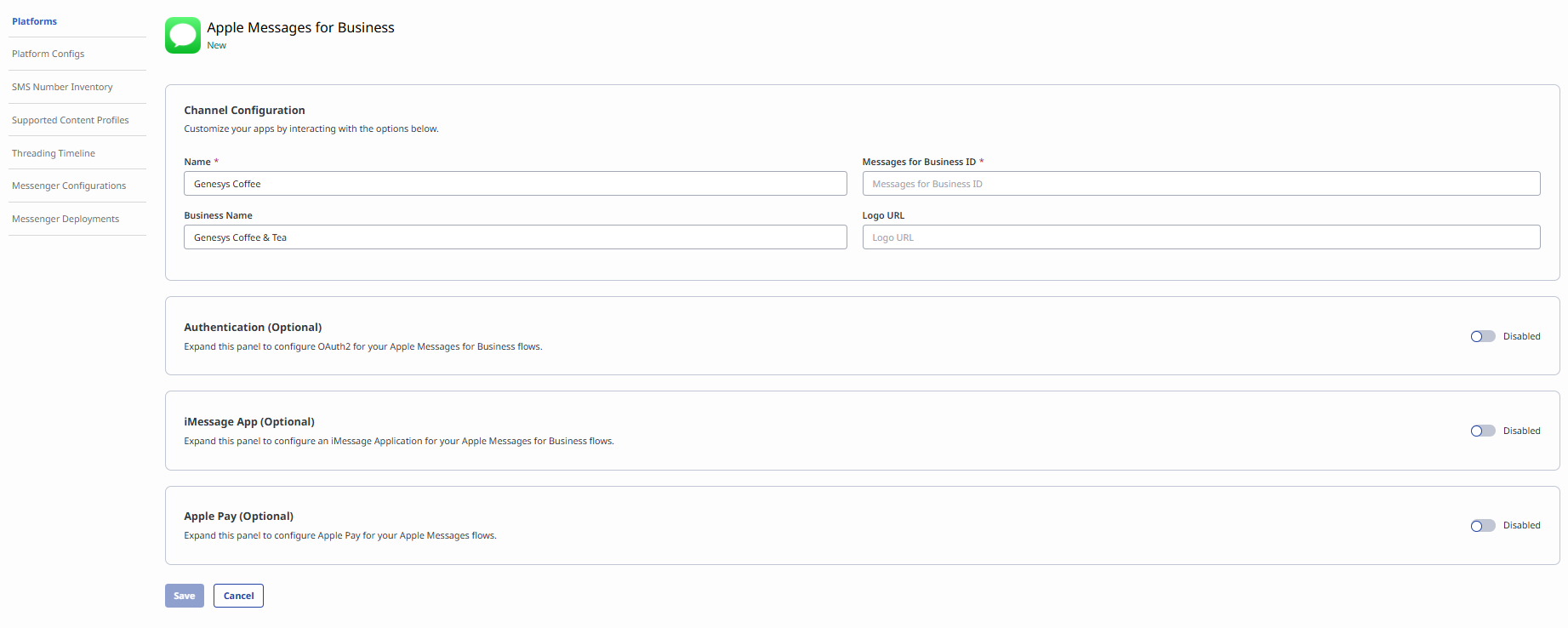Open SMS Number Inventory page

[62, 87]
